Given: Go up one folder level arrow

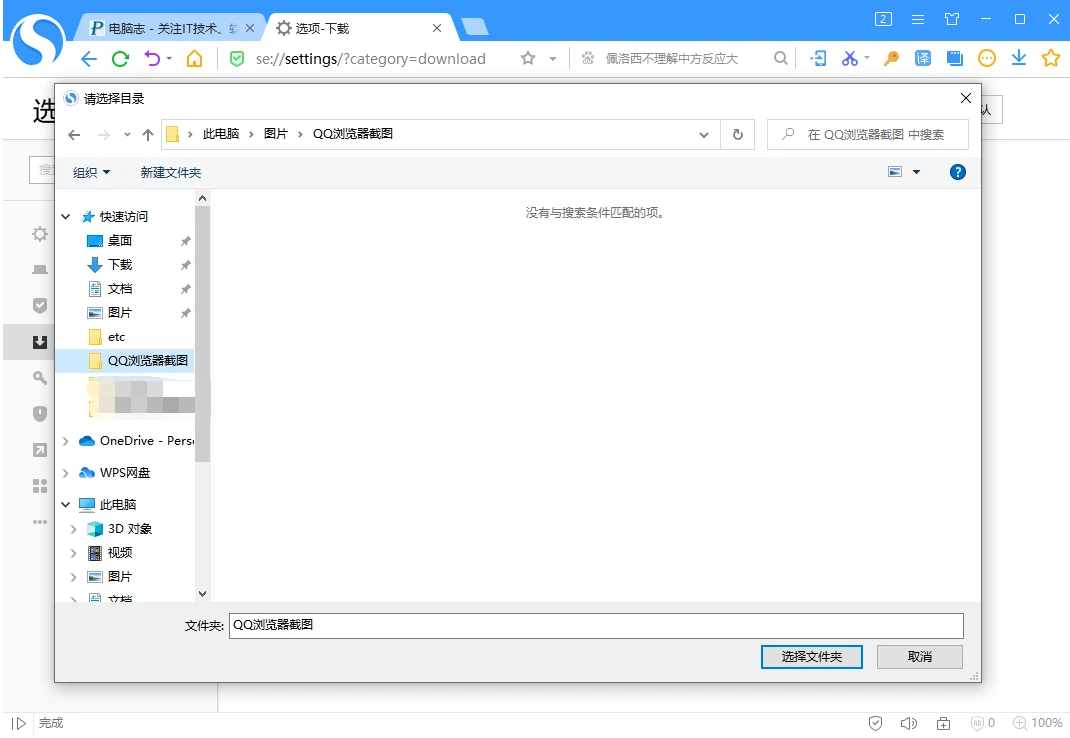Looking at the screenshot, I should 147,135.
